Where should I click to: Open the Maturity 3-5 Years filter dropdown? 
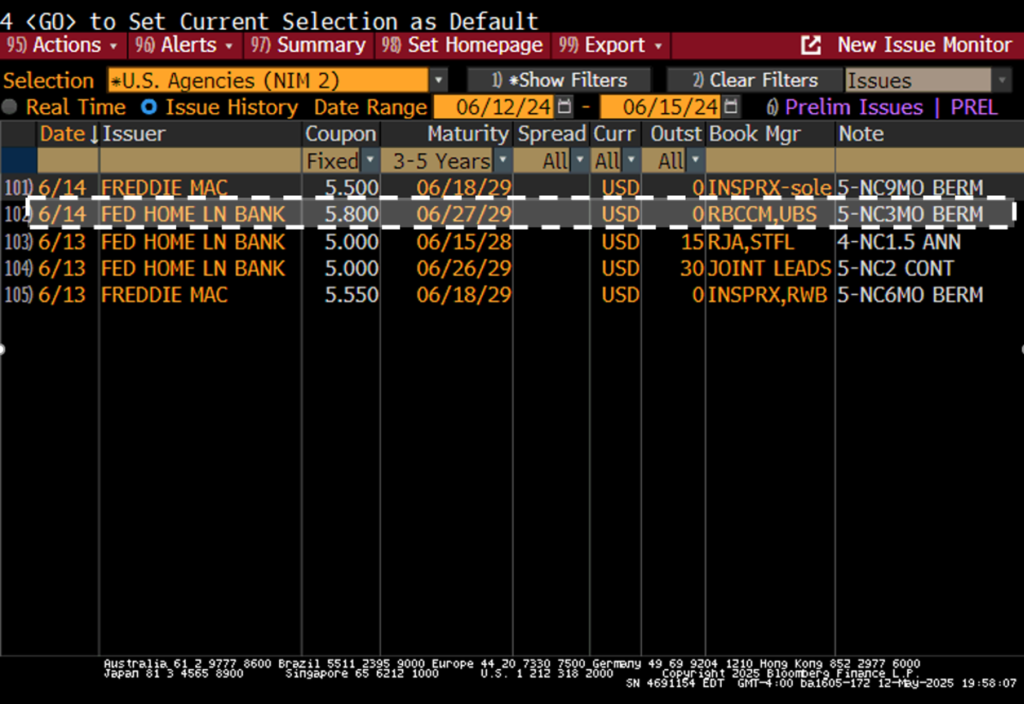tap(502, 160)
